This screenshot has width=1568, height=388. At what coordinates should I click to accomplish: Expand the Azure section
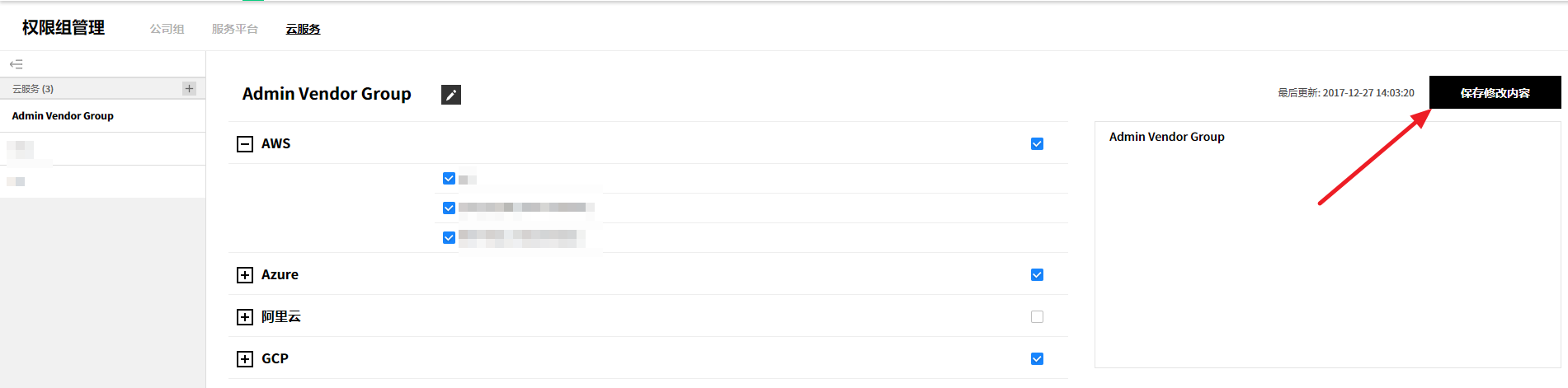245,275
